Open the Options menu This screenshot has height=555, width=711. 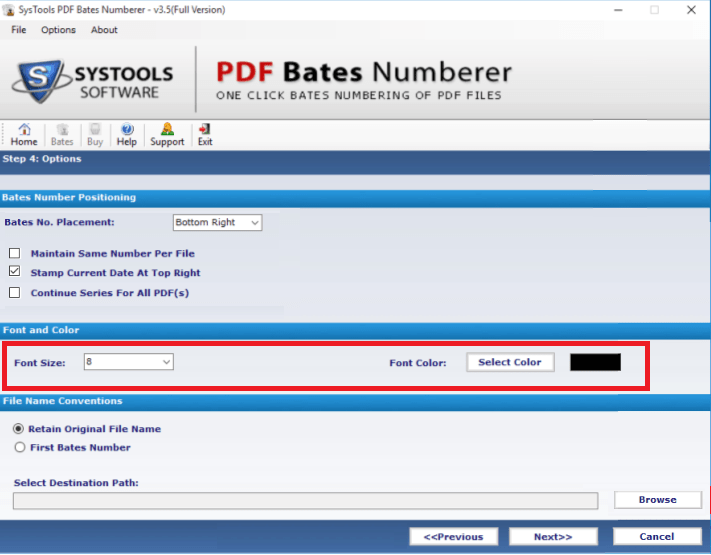coord(58,30)
